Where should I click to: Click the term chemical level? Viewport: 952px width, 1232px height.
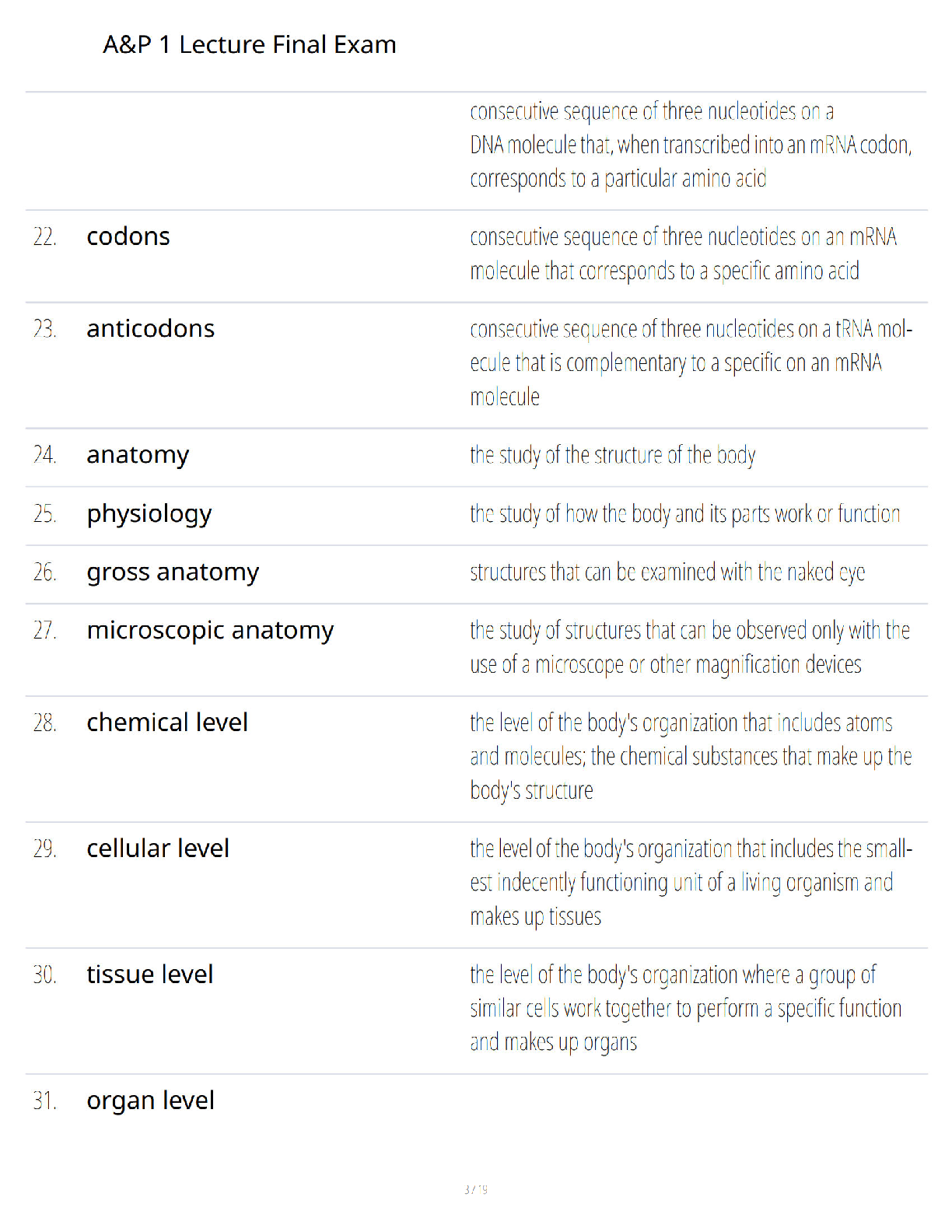click(x=167, y=723)
